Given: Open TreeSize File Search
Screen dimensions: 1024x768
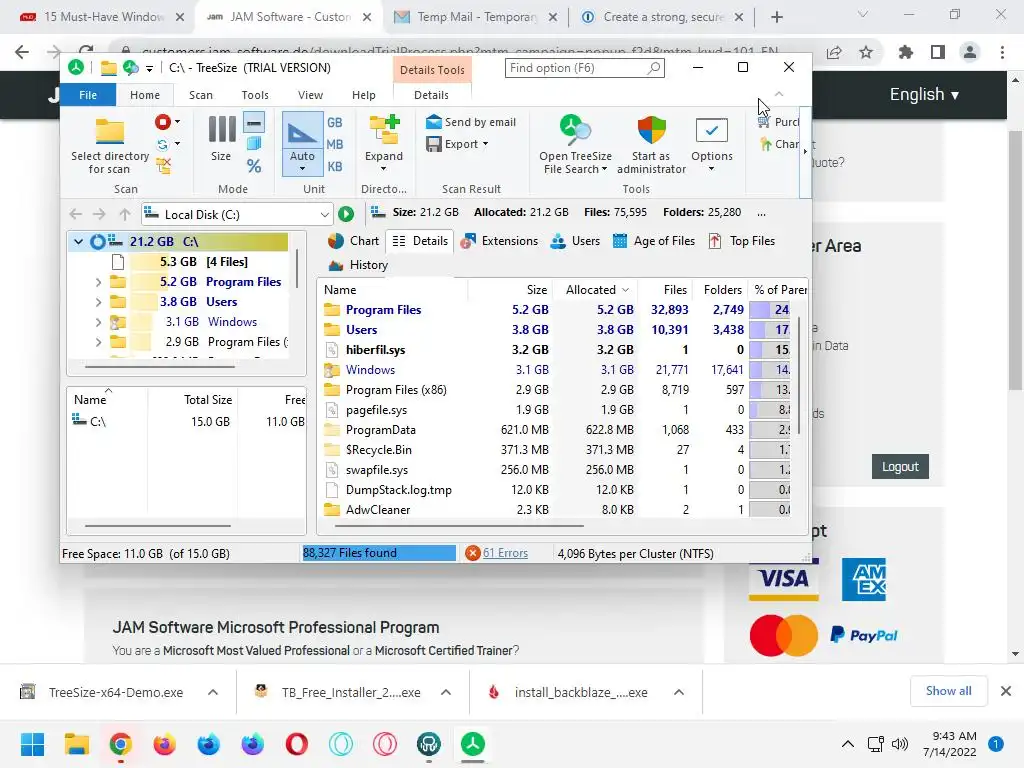Looking at the screenshot, I should (575, 144).
